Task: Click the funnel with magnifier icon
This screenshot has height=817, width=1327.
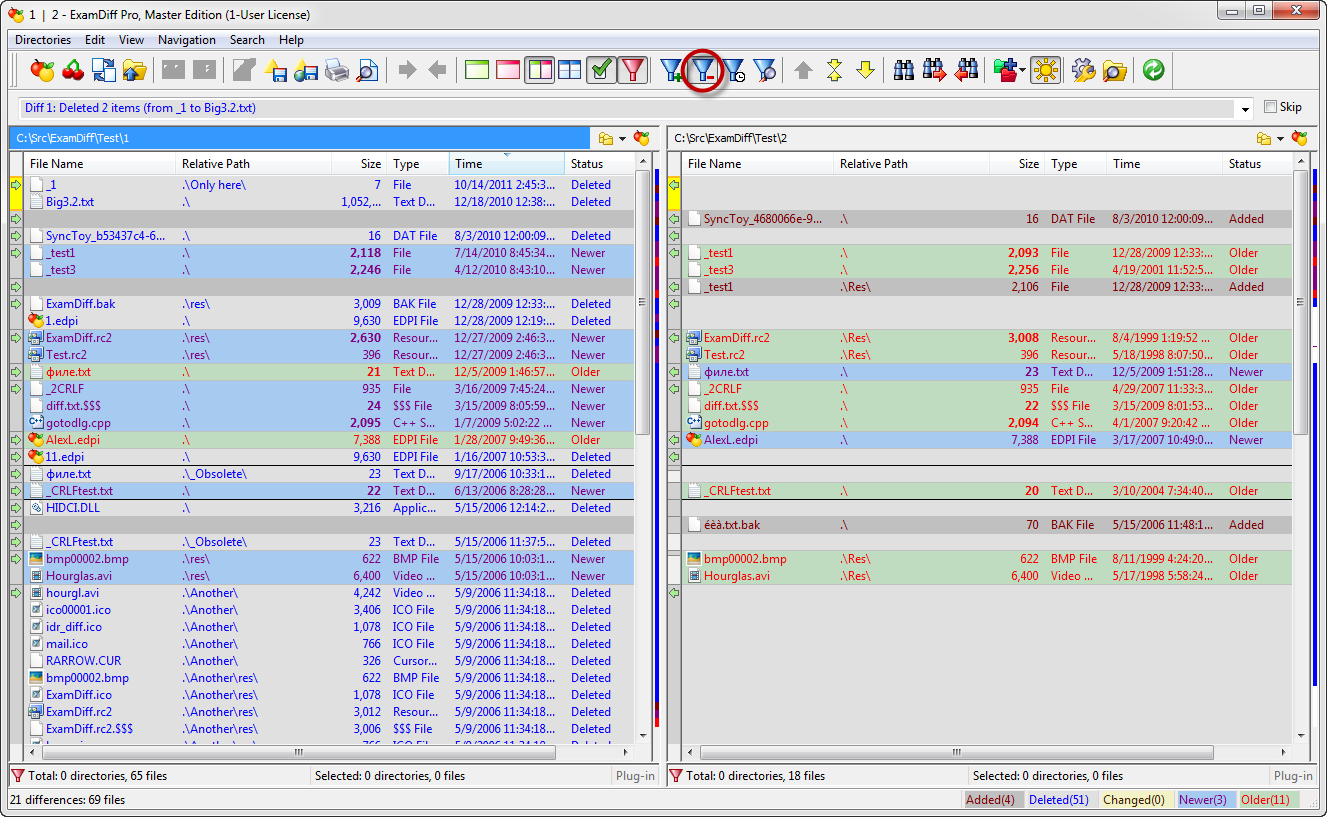Action: click(765, 70)
